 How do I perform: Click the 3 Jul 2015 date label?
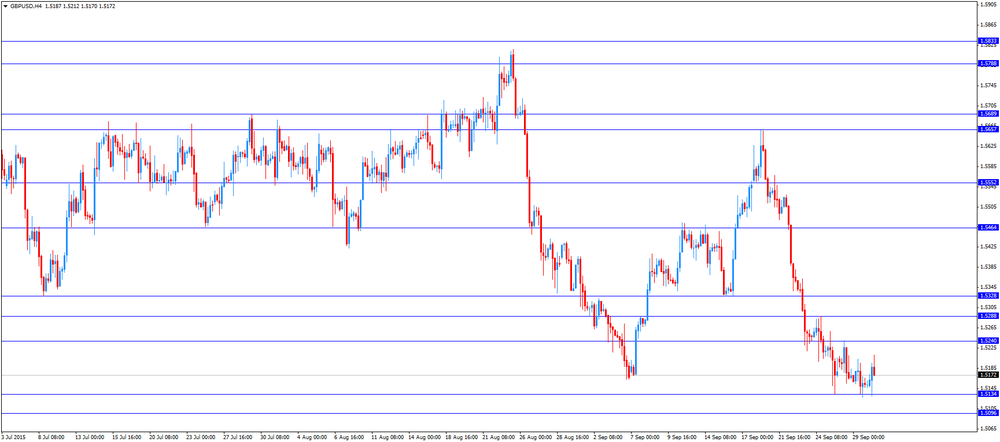click(13, 438)
